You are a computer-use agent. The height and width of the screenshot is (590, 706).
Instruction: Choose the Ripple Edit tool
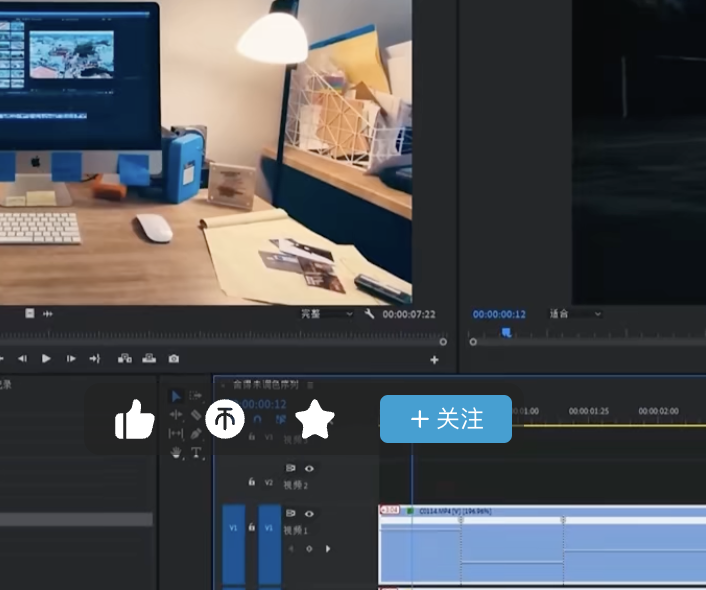176,414
